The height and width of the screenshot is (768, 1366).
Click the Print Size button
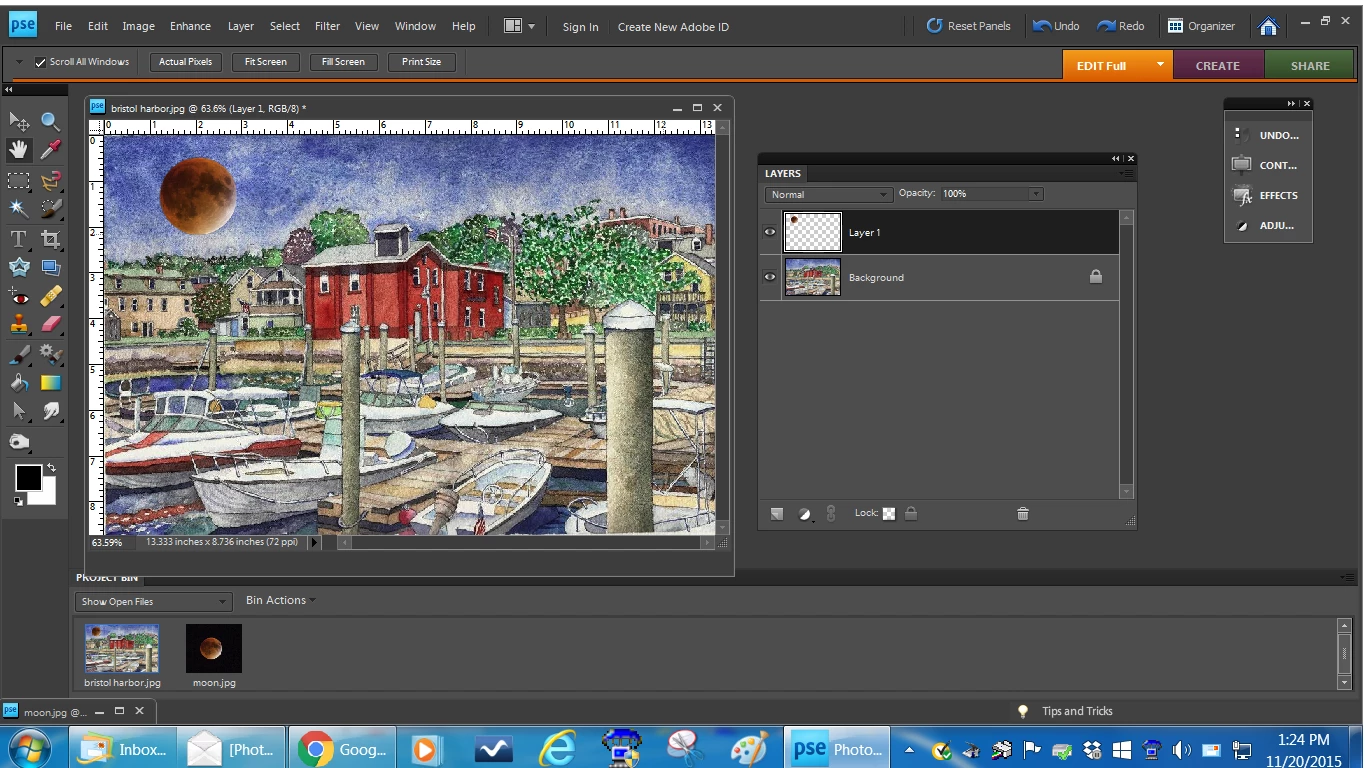pos(421,62)
